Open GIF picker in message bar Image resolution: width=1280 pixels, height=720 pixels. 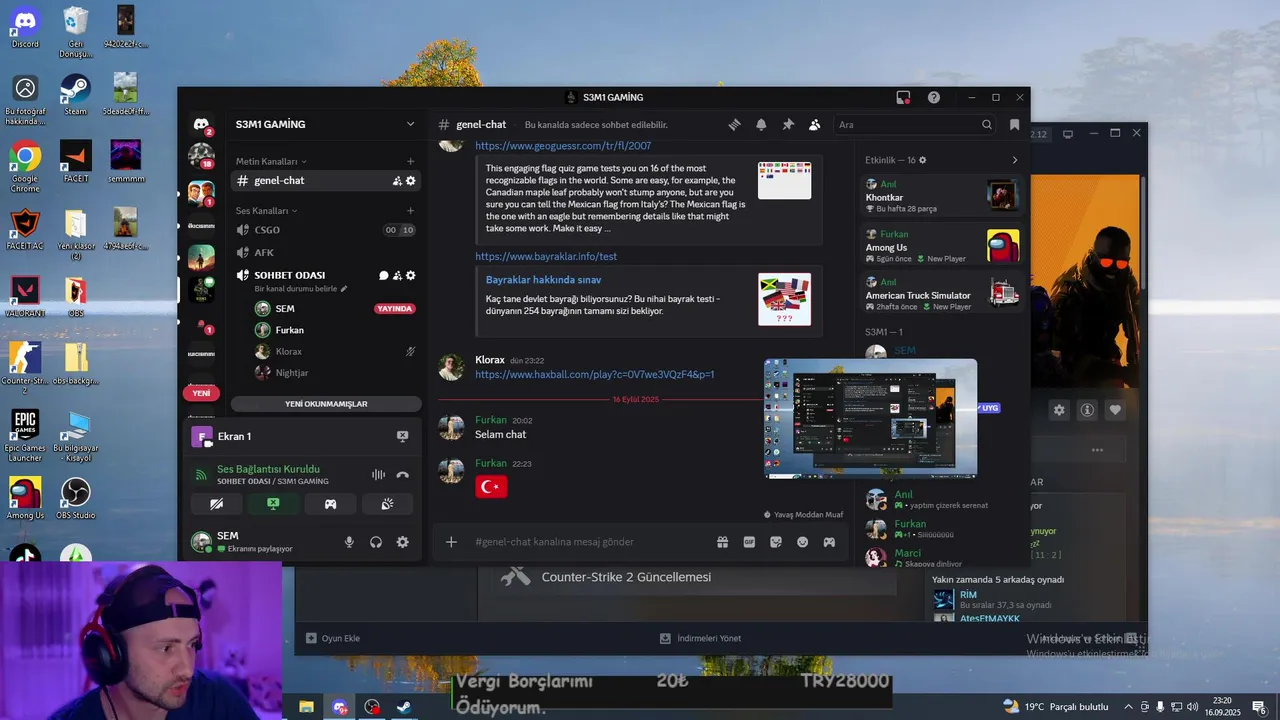pyautogui.click(x=749, y=542)
